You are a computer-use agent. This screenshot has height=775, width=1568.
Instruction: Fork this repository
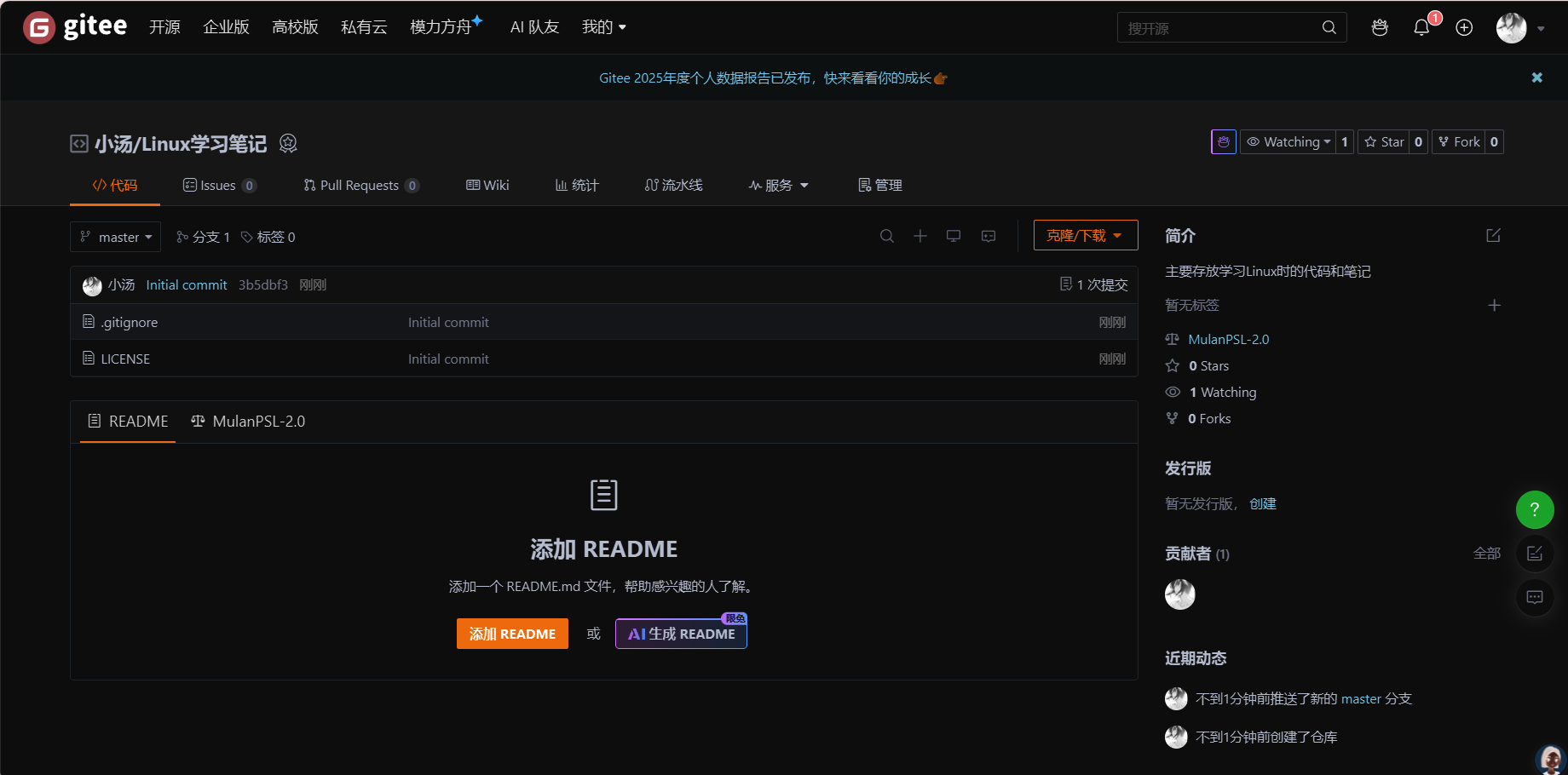[1459, 141]
